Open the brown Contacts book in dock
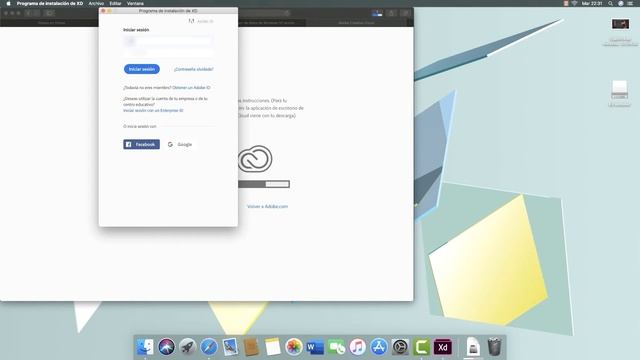 [251, 347]
